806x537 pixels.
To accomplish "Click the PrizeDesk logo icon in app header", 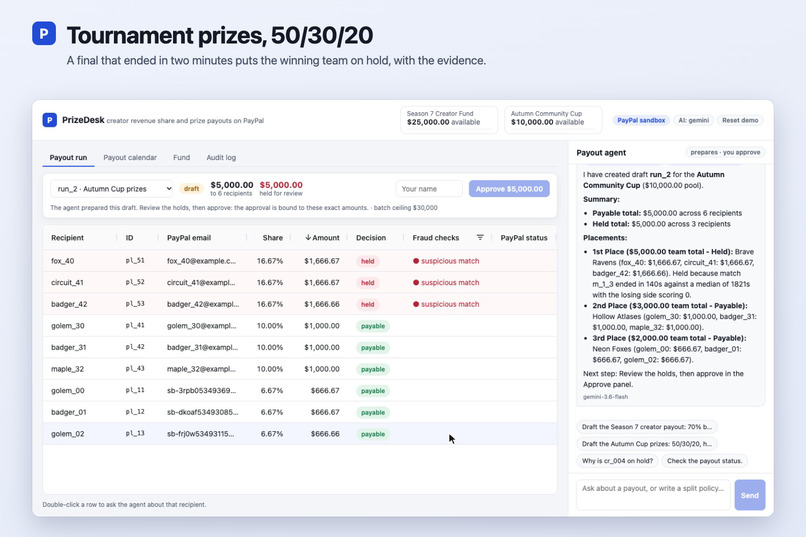I will (x=49, y=120).
